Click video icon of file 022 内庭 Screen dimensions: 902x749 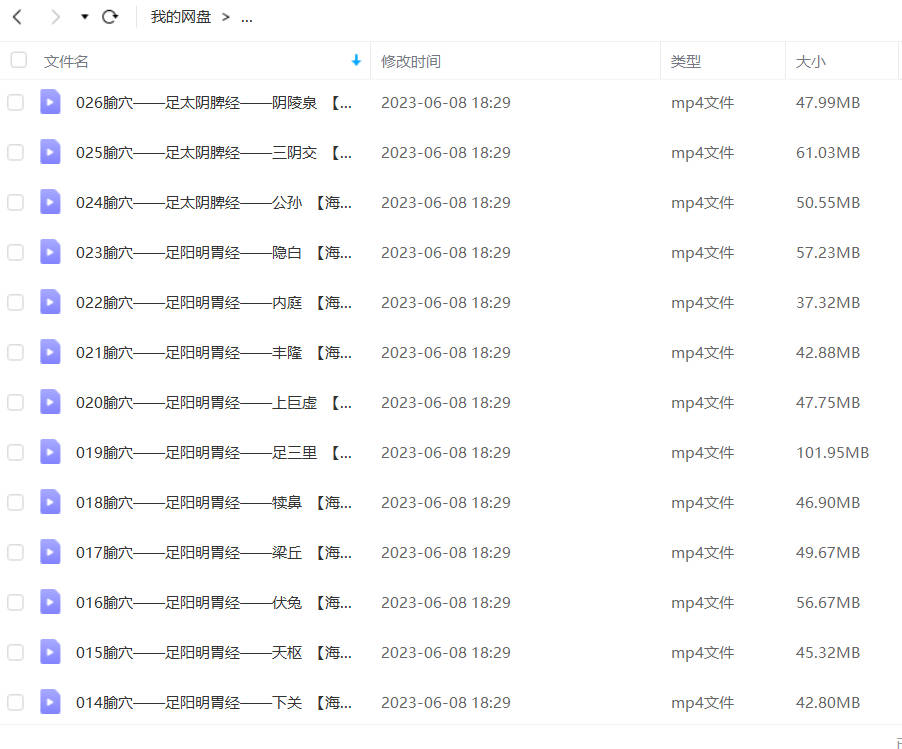tap(50, 302)
